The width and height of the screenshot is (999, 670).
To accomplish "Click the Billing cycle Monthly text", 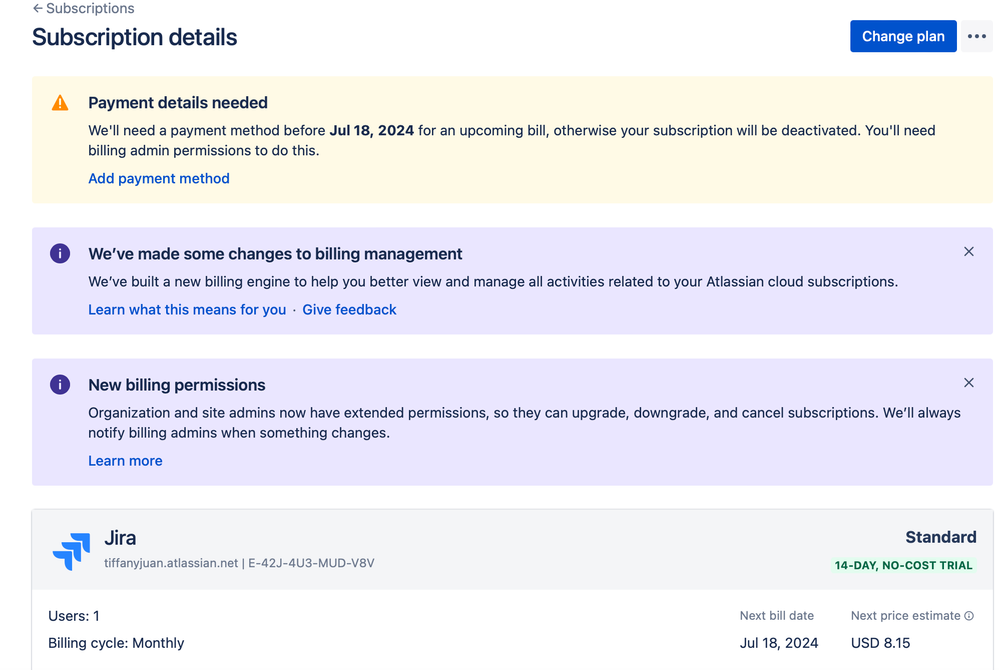I will coord(116,643).
